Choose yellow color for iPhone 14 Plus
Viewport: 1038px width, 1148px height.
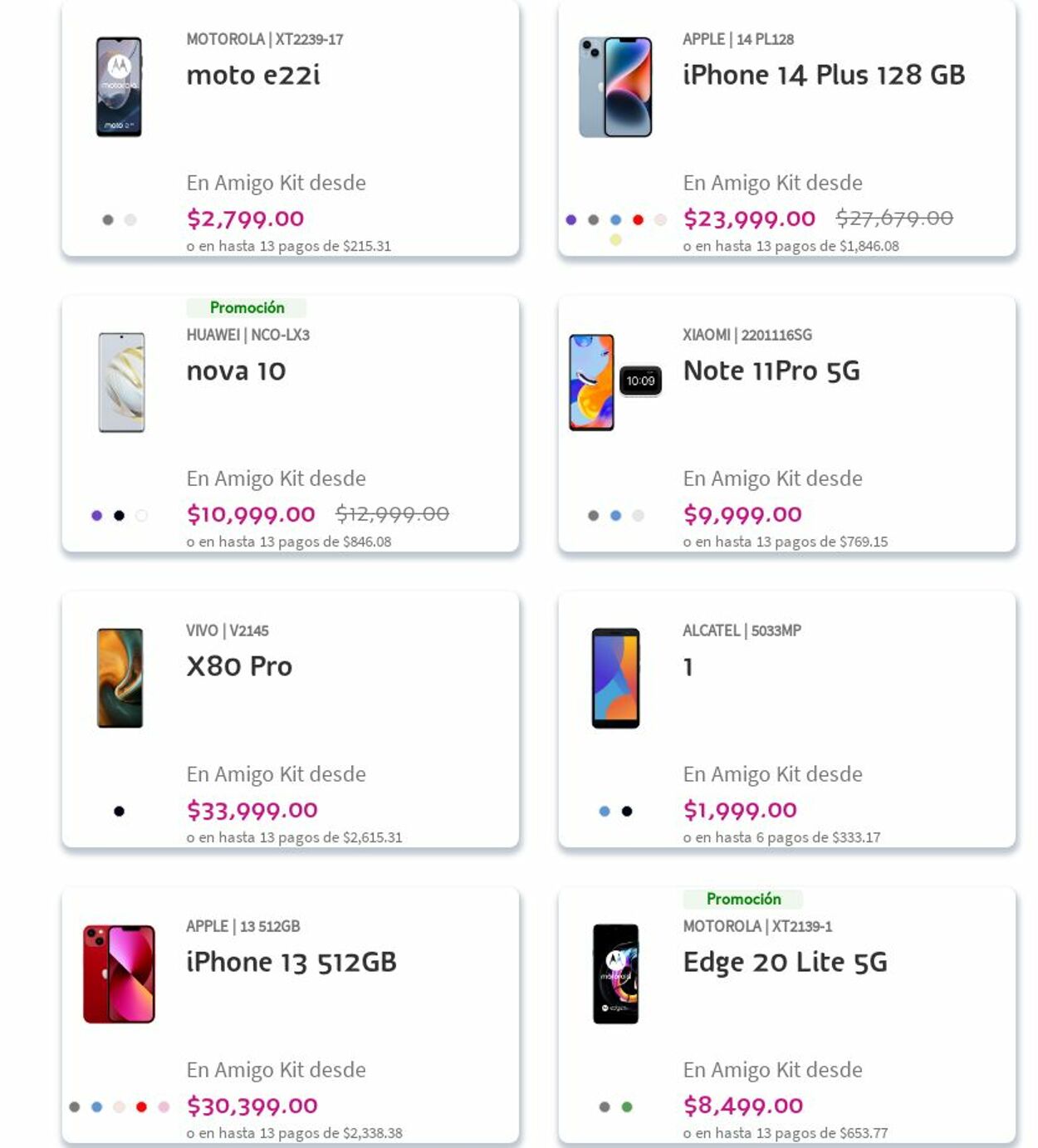click(x=615, y=240)
